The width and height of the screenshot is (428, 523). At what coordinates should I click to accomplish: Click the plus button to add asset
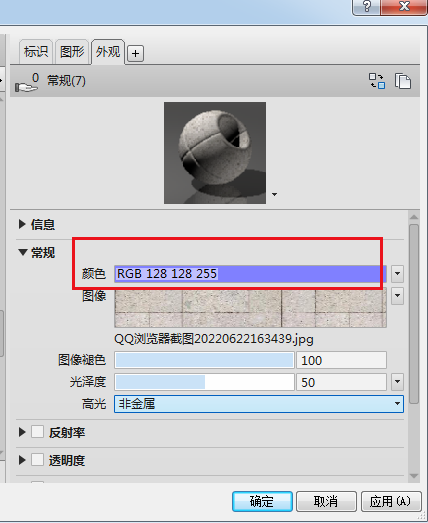pyautogui.click(x=135, y=53)
